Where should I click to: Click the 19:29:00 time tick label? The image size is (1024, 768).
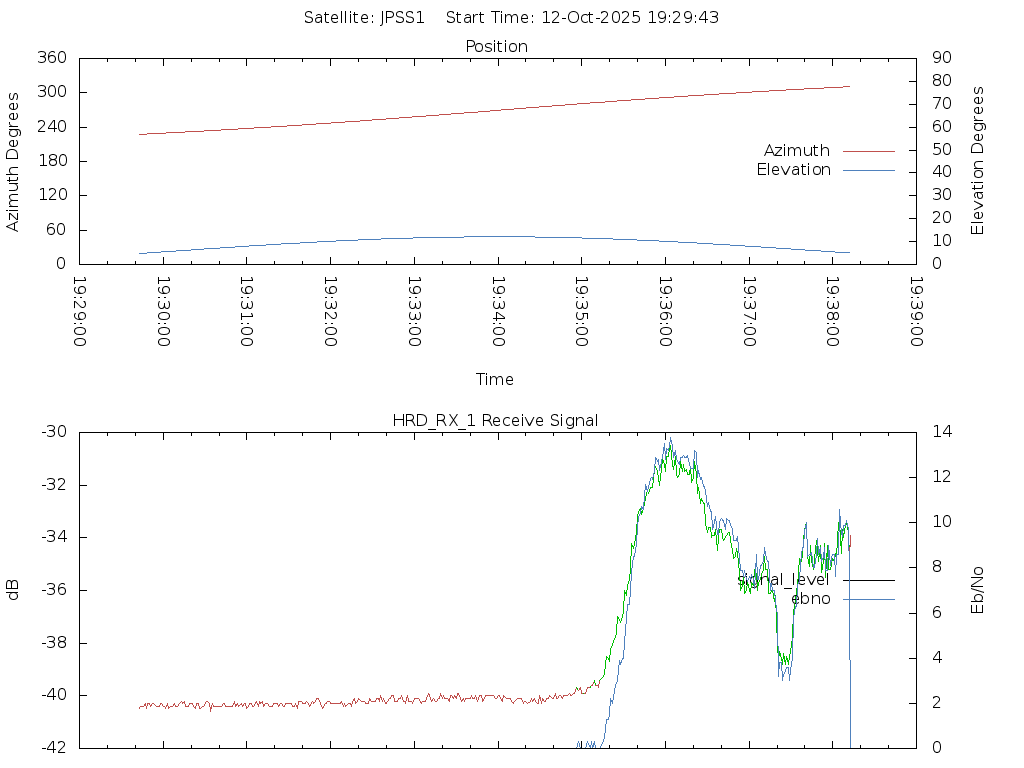(x=80, y=312)
